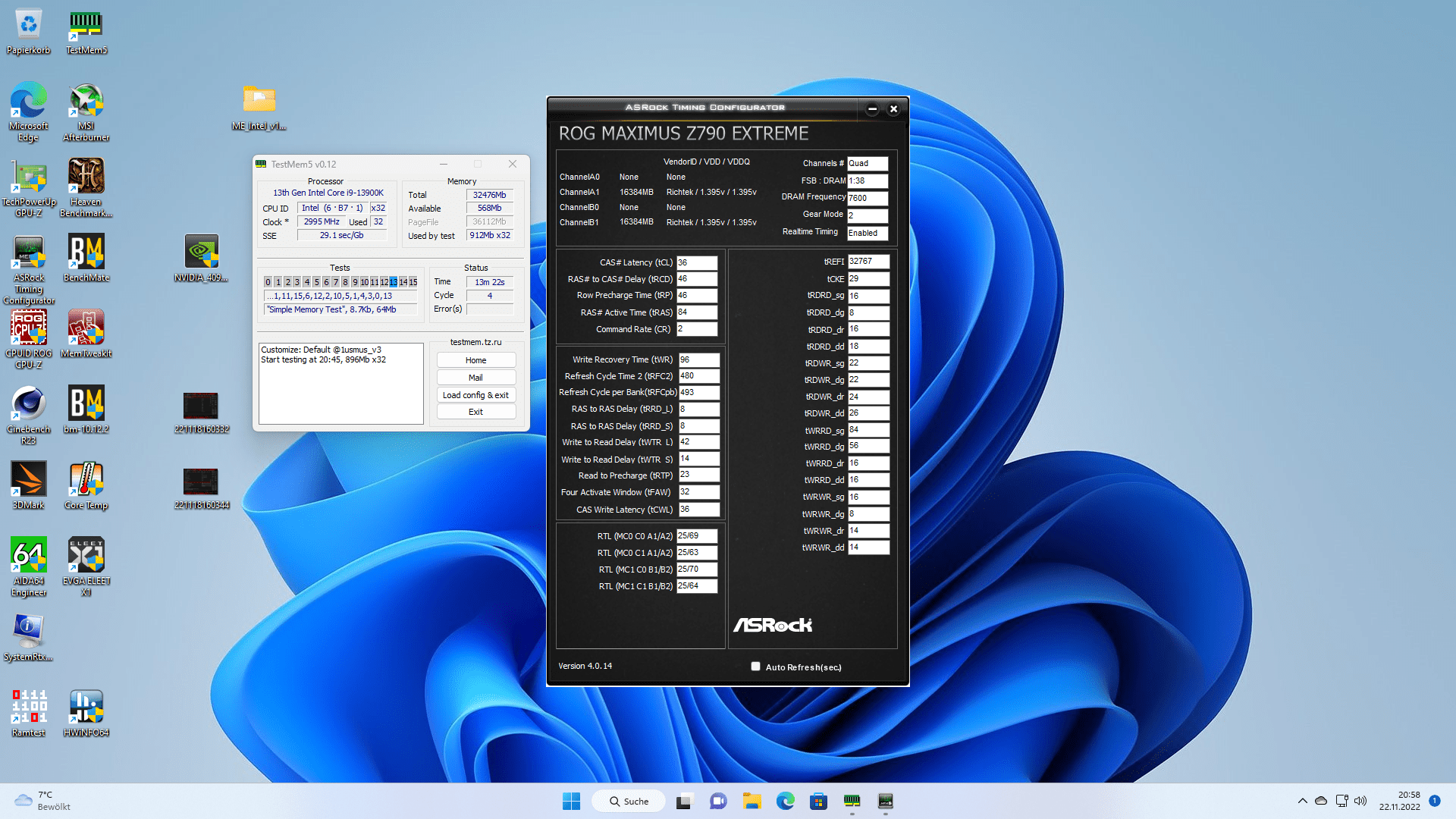
Task: Open the HWiNFO64 desktop shortcut
Action: click(86, 714)
